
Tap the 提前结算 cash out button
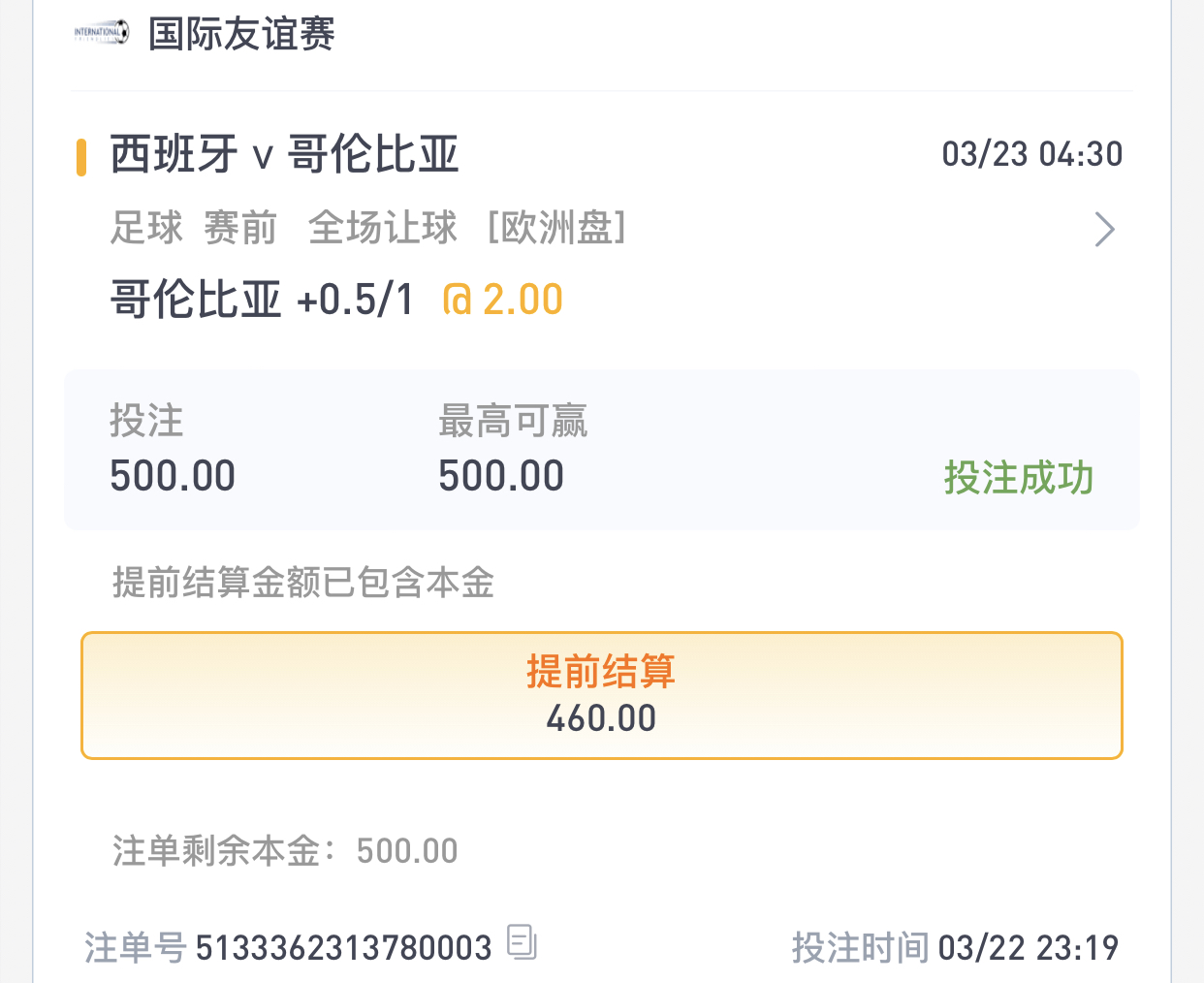601,694
